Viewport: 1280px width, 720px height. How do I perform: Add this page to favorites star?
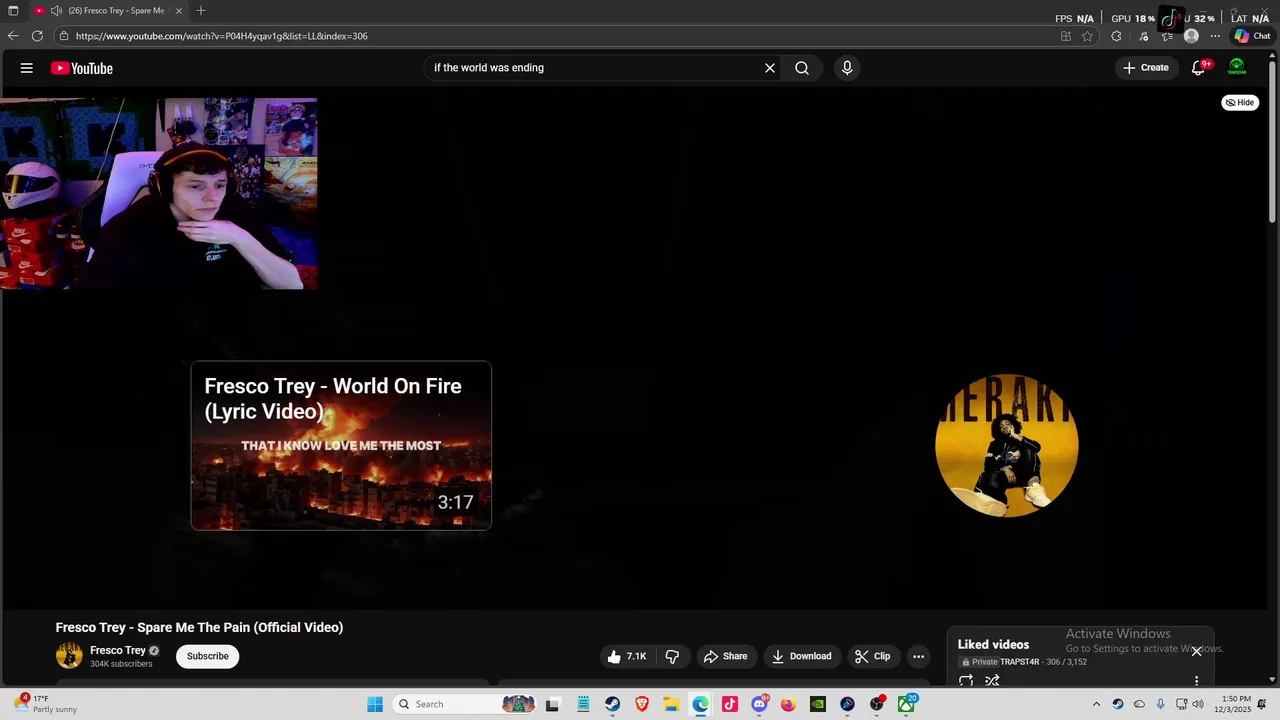coord(1087,36)
